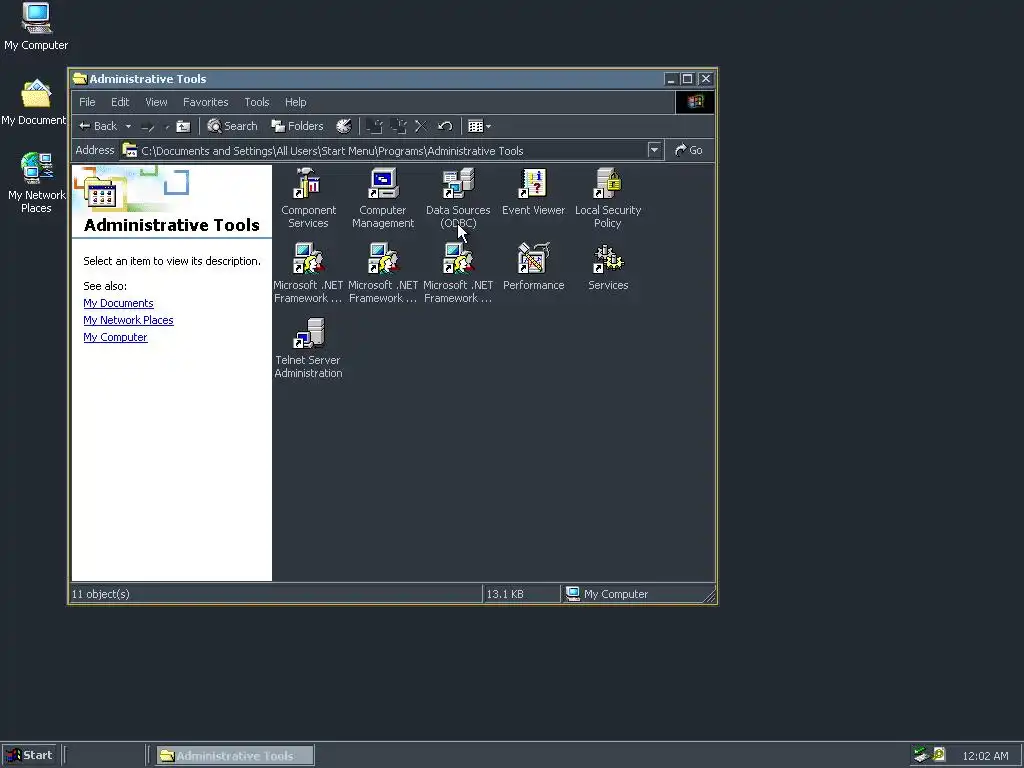
Task: Open the Favorites menu
Action: 206,102
